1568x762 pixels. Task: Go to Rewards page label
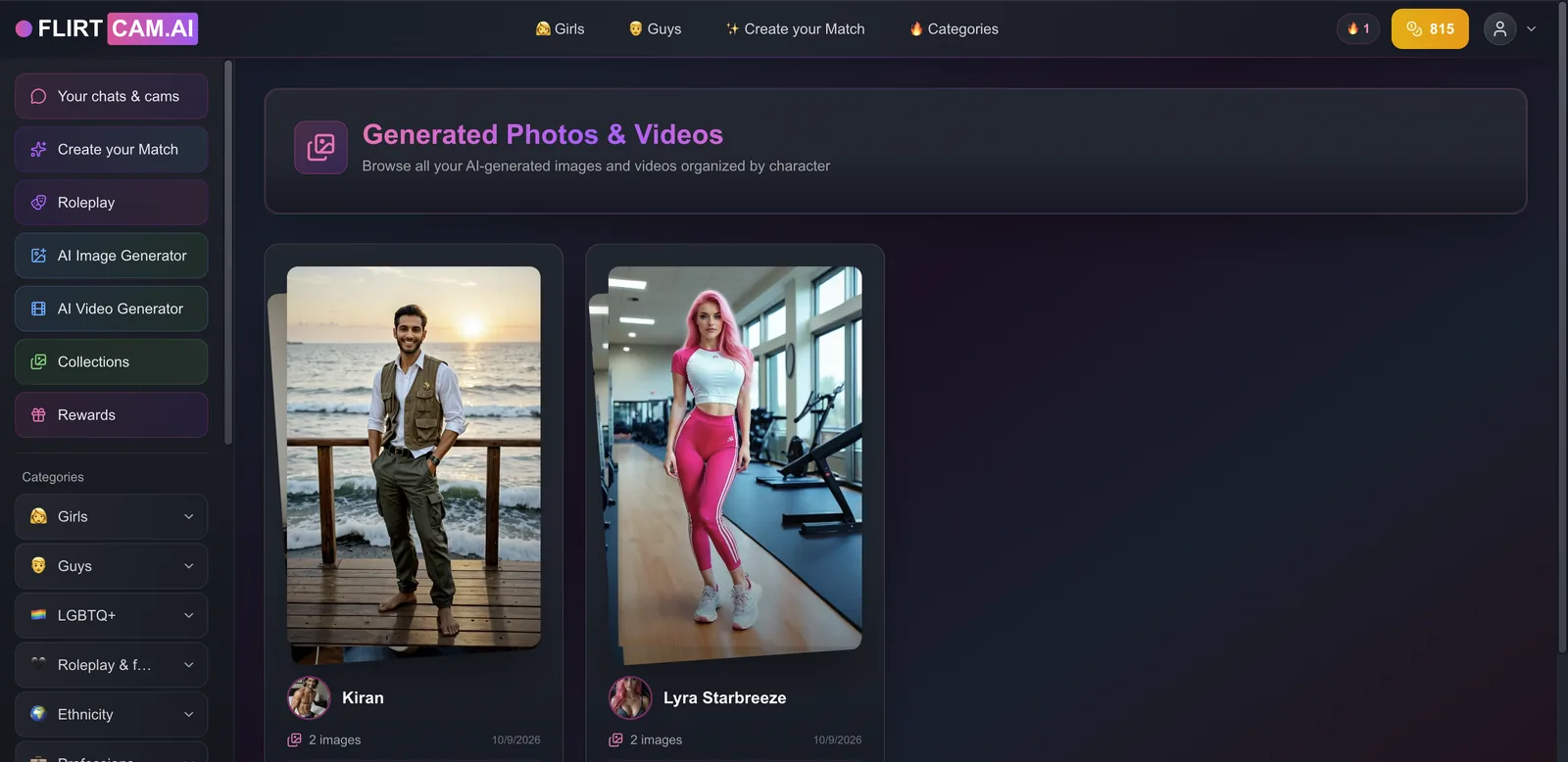point(86,414)
